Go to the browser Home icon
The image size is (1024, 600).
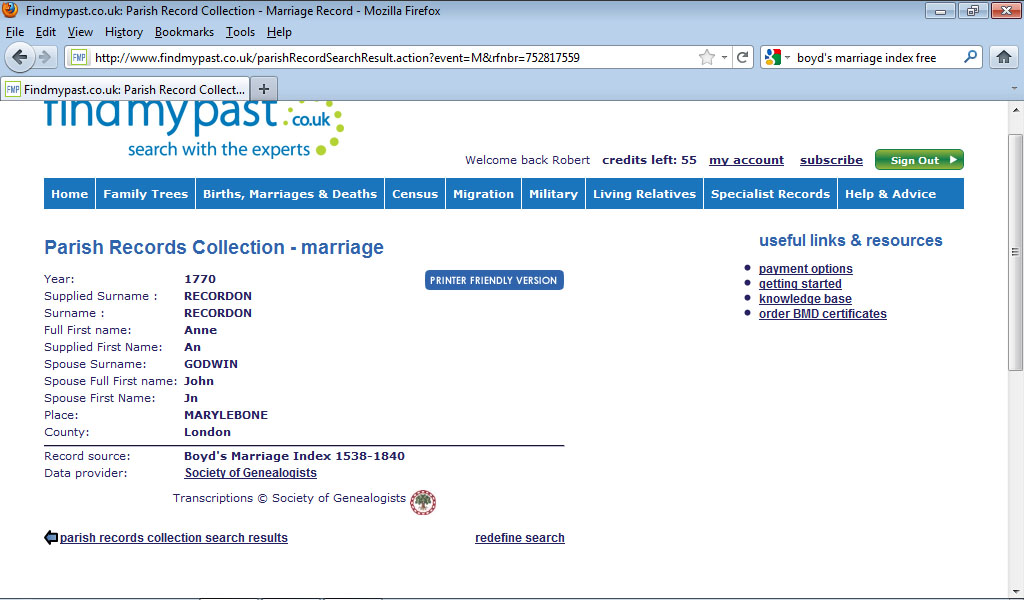(x=1004, y=57)
